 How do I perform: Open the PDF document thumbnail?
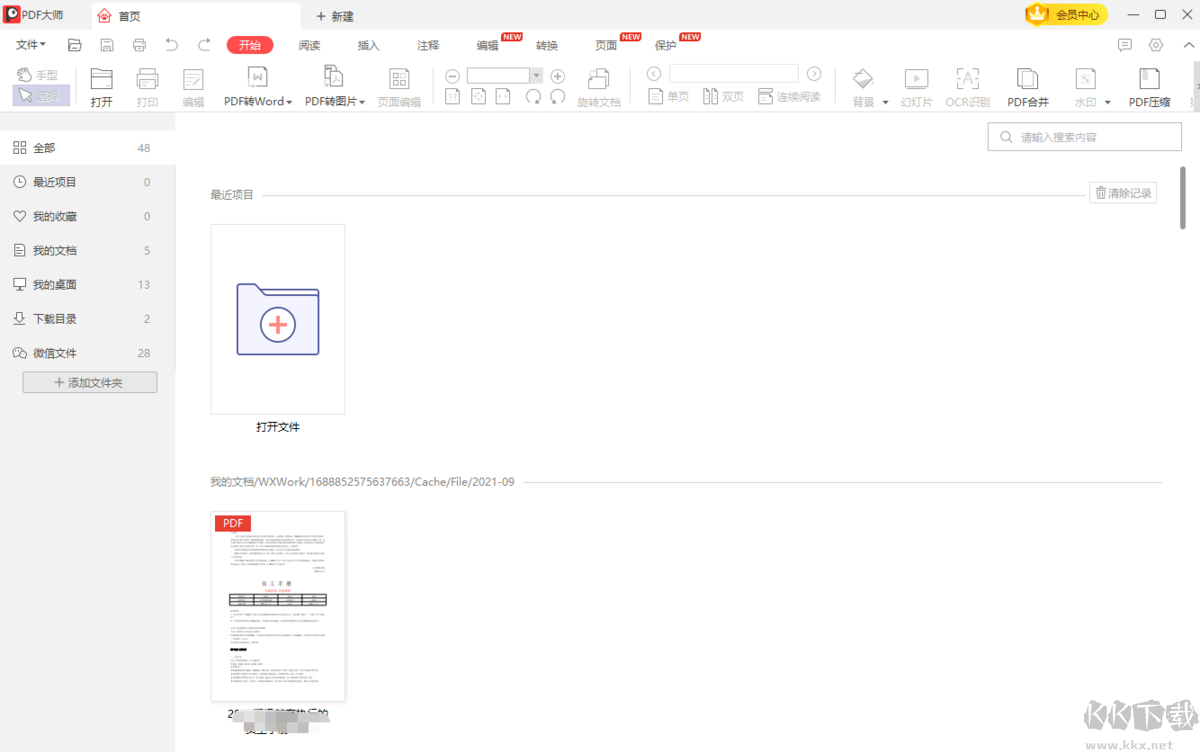pos(278,606)
